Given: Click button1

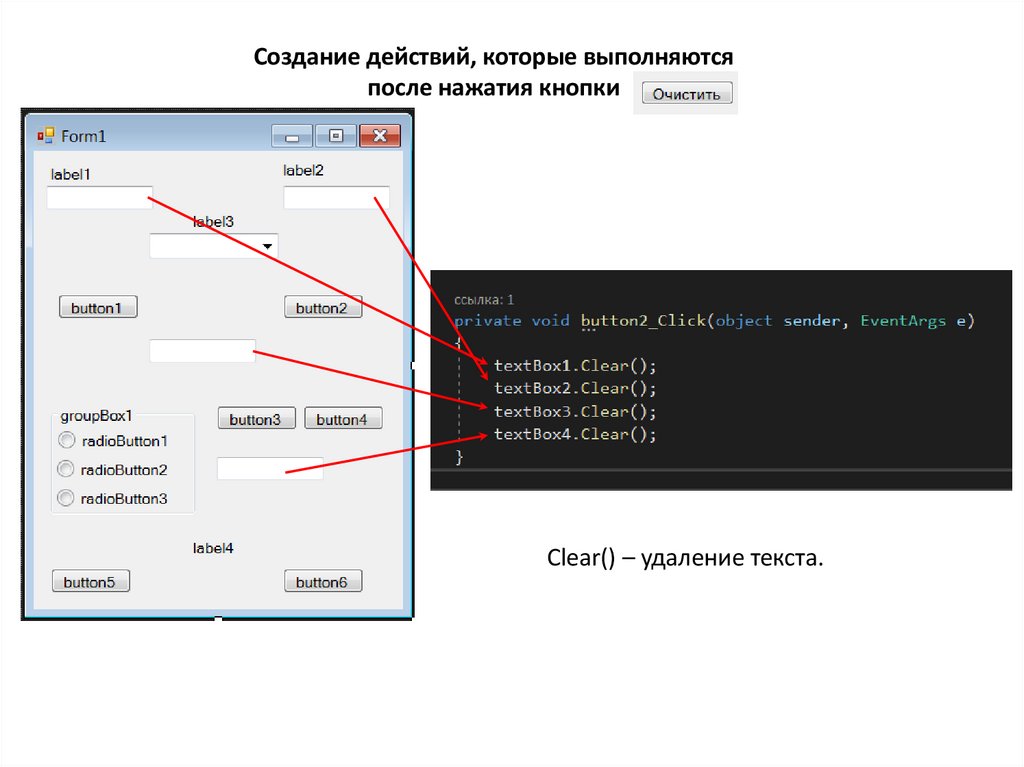Looking at the screenshot, I should pyautogui.click(x=98, y=307).
